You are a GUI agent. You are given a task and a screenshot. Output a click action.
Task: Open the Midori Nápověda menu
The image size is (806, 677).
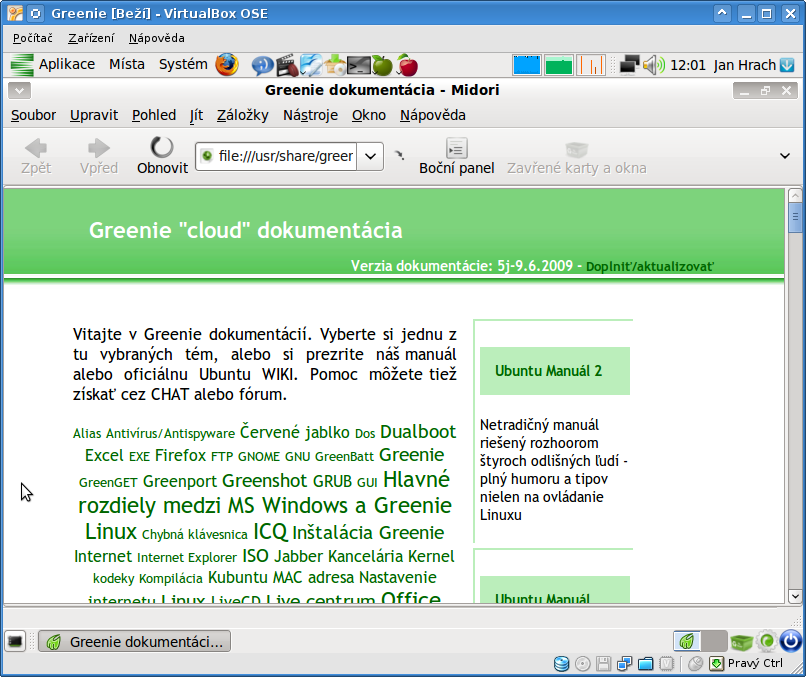coord(433,115)
